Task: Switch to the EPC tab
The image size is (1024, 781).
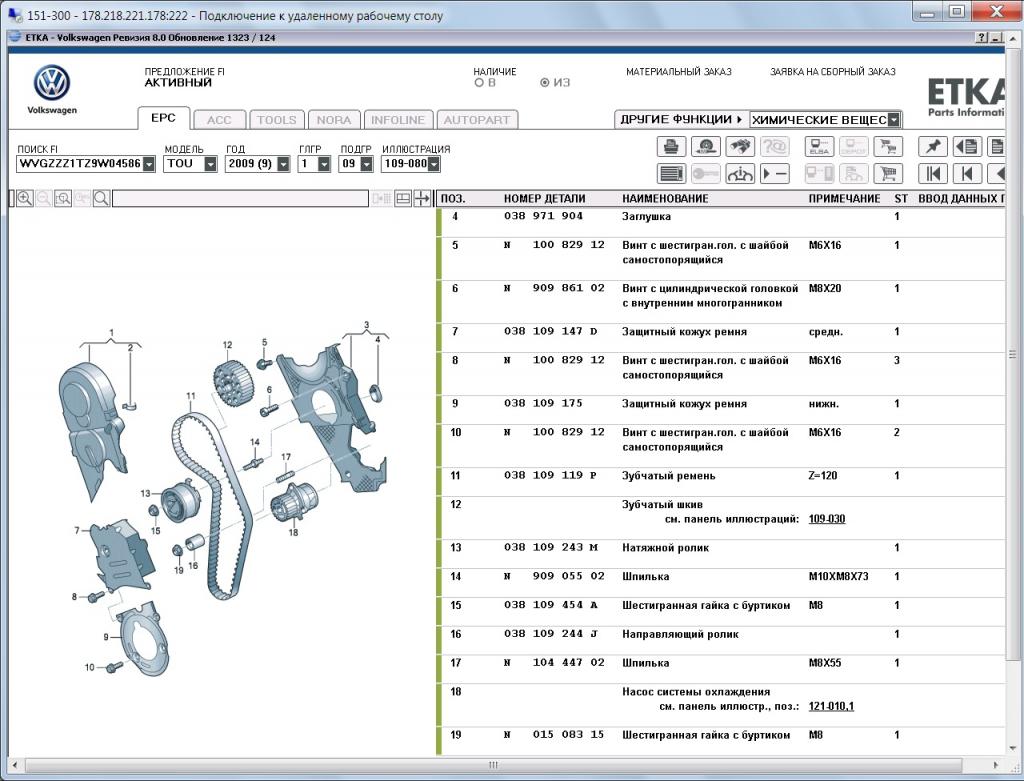Action: (x=163, y=118)
